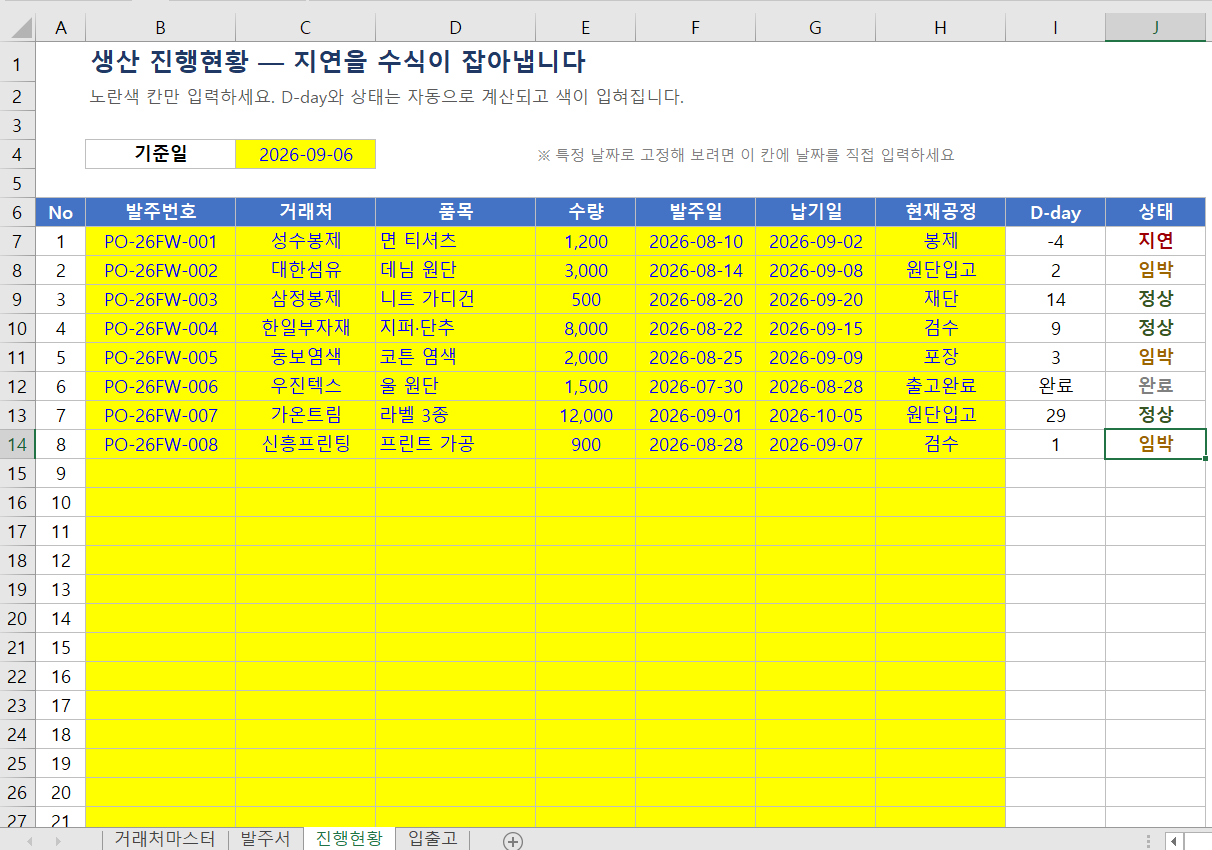Select the 발주일 header cell
The image size is (1212, 850).
[x=696, y=212]
